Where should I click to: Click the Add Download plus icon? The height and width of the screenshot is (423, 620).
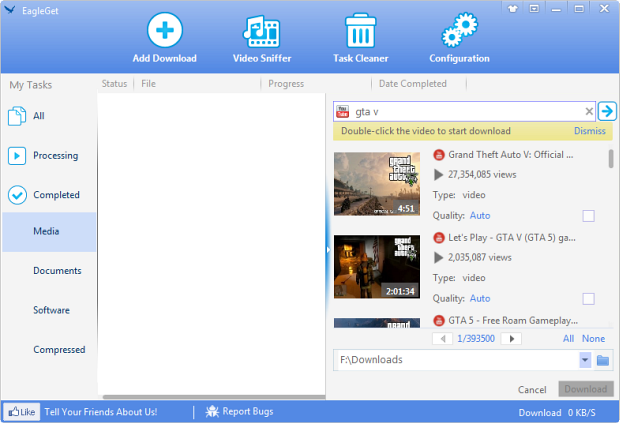pos(164,30)
